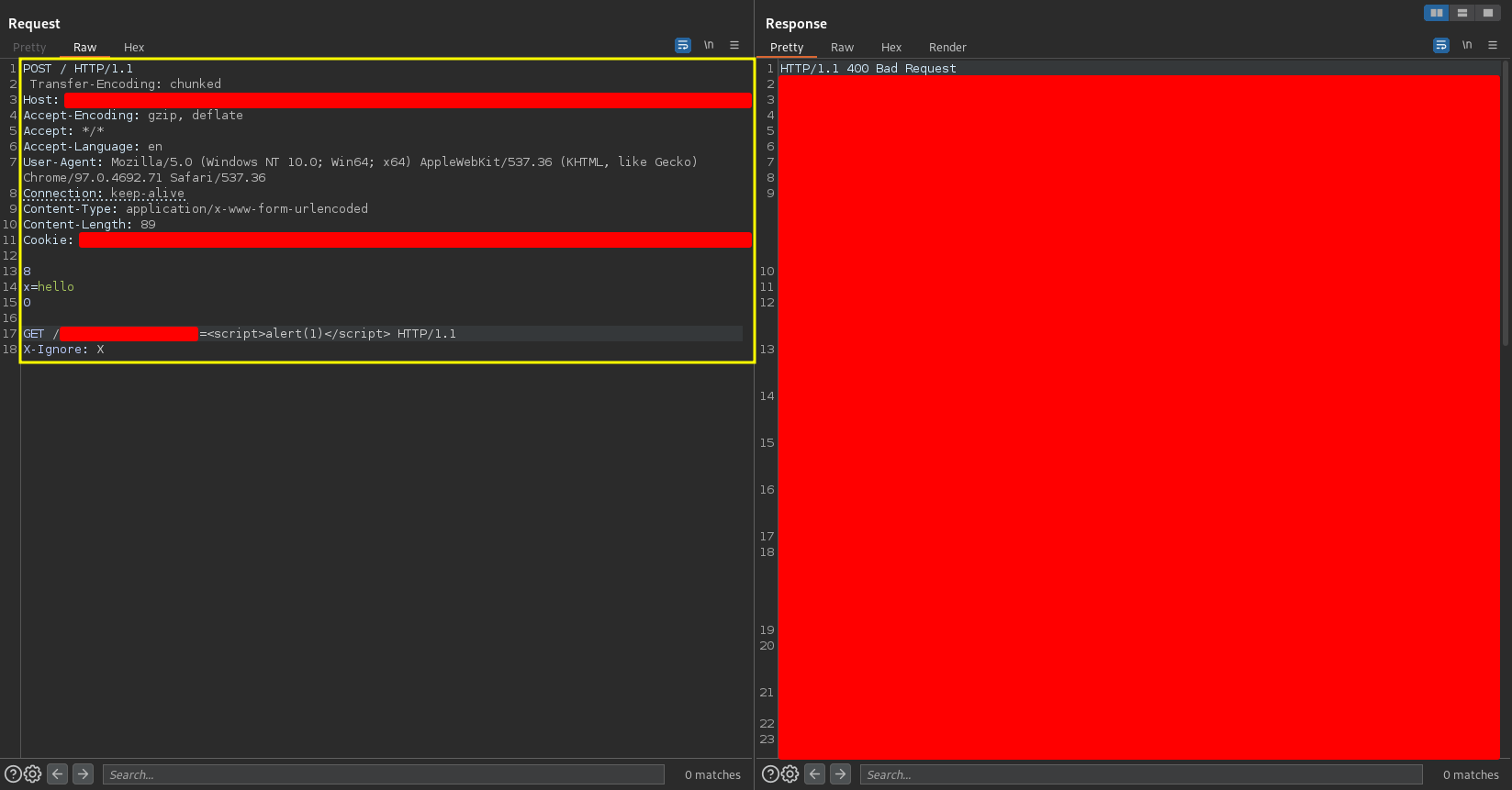Toggle word wrap in the Request panel

pos(683,45)
